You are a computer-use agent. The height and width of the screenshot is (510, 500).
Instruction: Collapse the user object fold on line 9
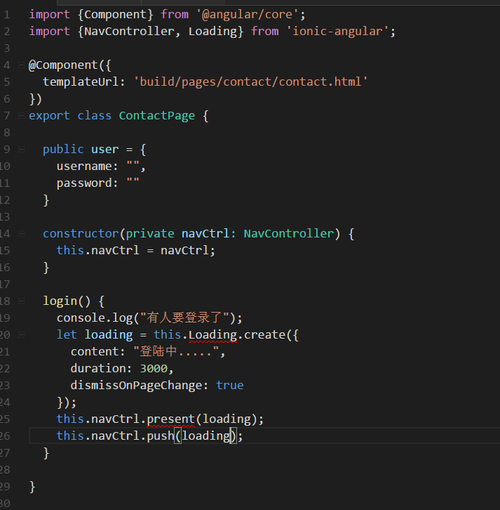point(21,149)
